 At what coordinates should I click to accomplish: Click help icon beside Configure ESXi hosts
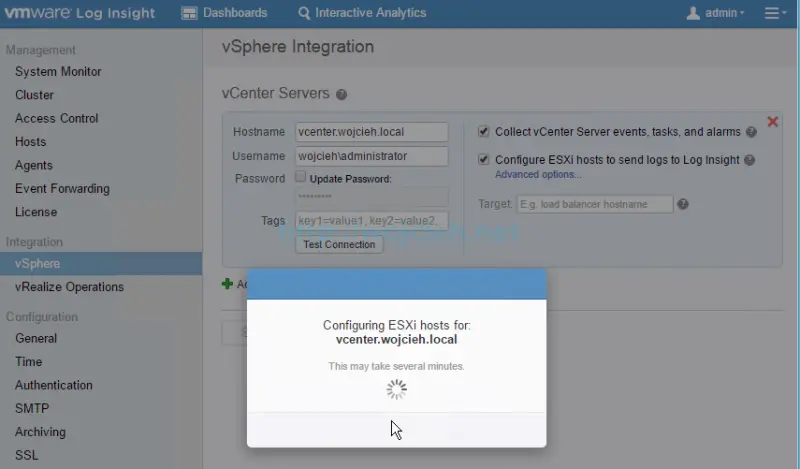749,160
